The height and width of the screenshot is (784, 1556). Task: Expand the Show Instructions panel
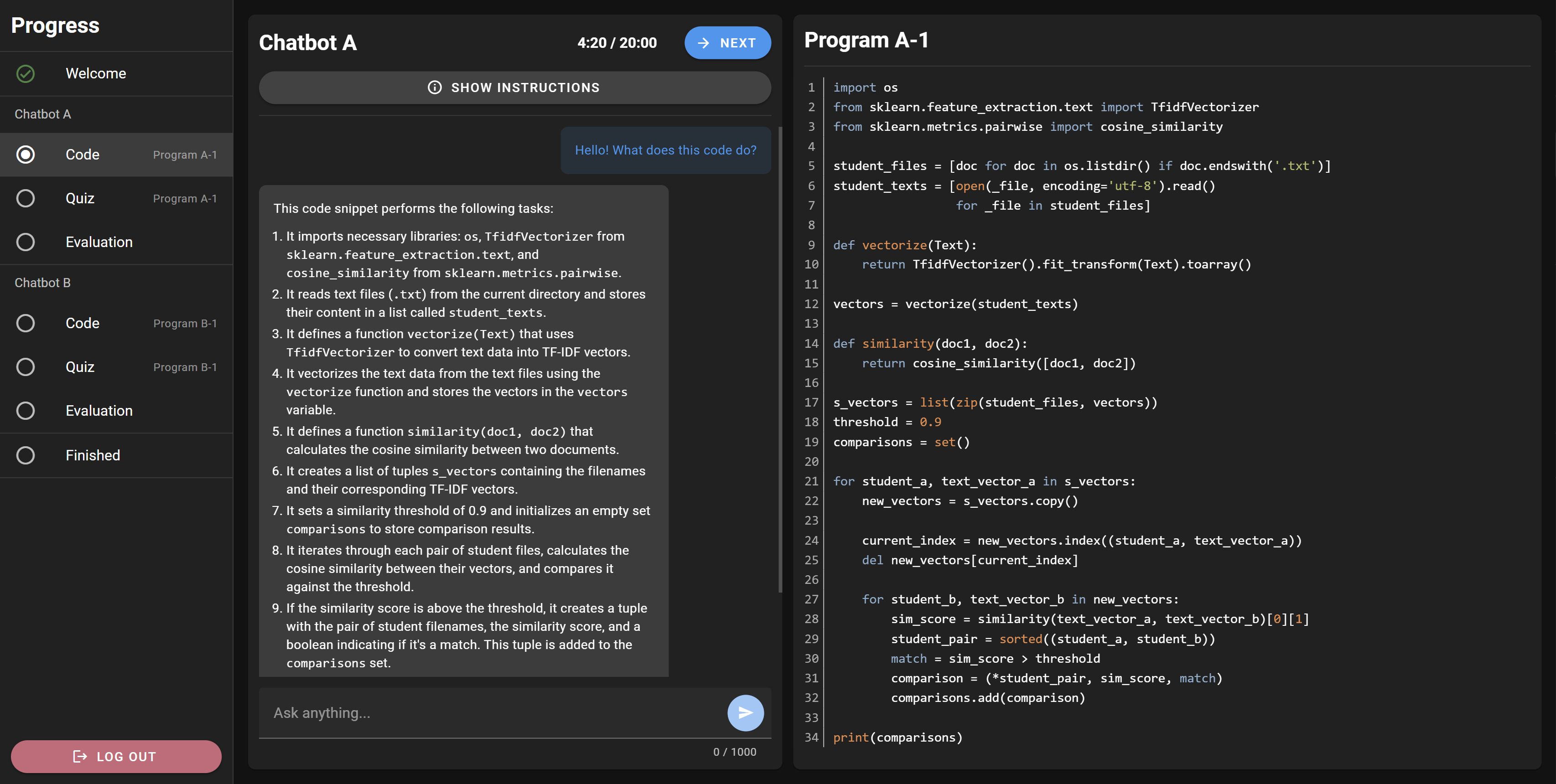coord(515,88)
